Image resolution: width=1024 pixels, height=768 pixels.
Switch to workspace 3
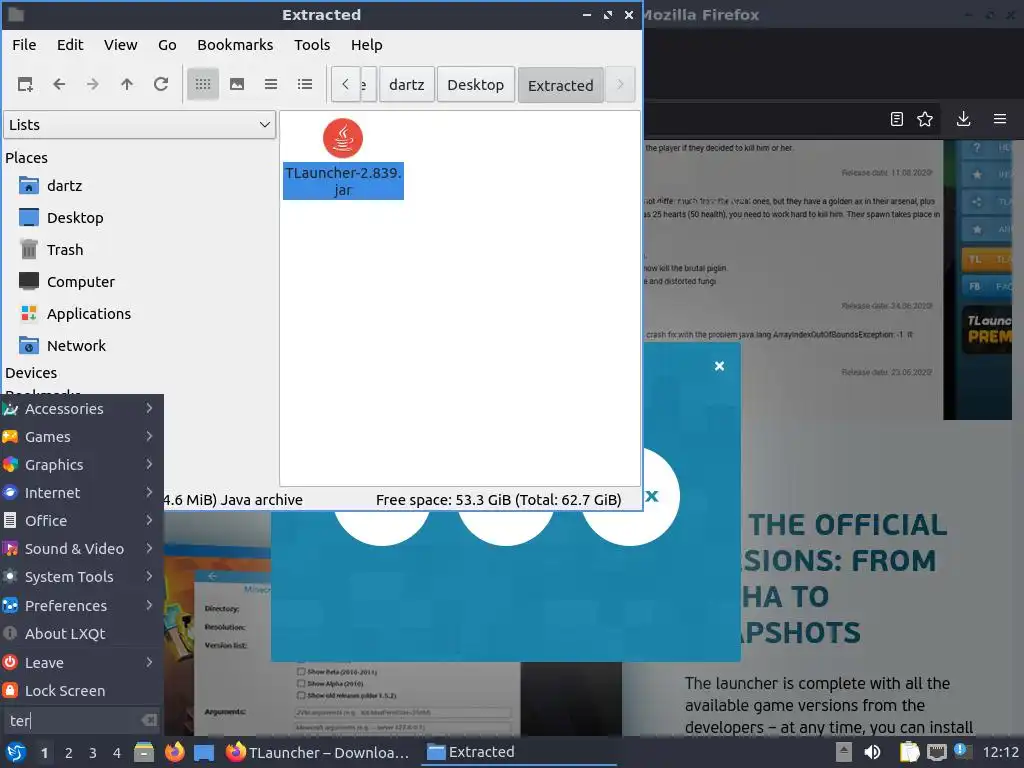pyautogui.click(x=93, y=753)
